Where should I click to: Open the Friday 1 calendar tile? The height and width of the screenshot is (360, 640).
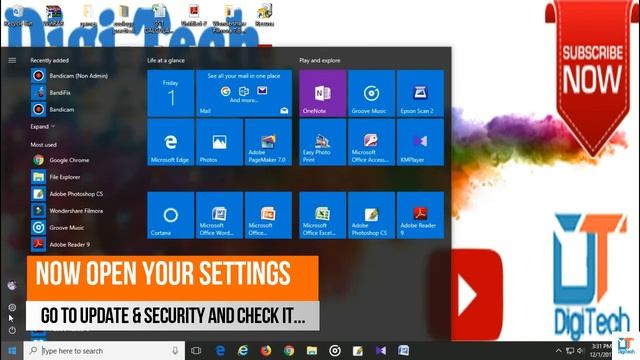click(171, 93)
